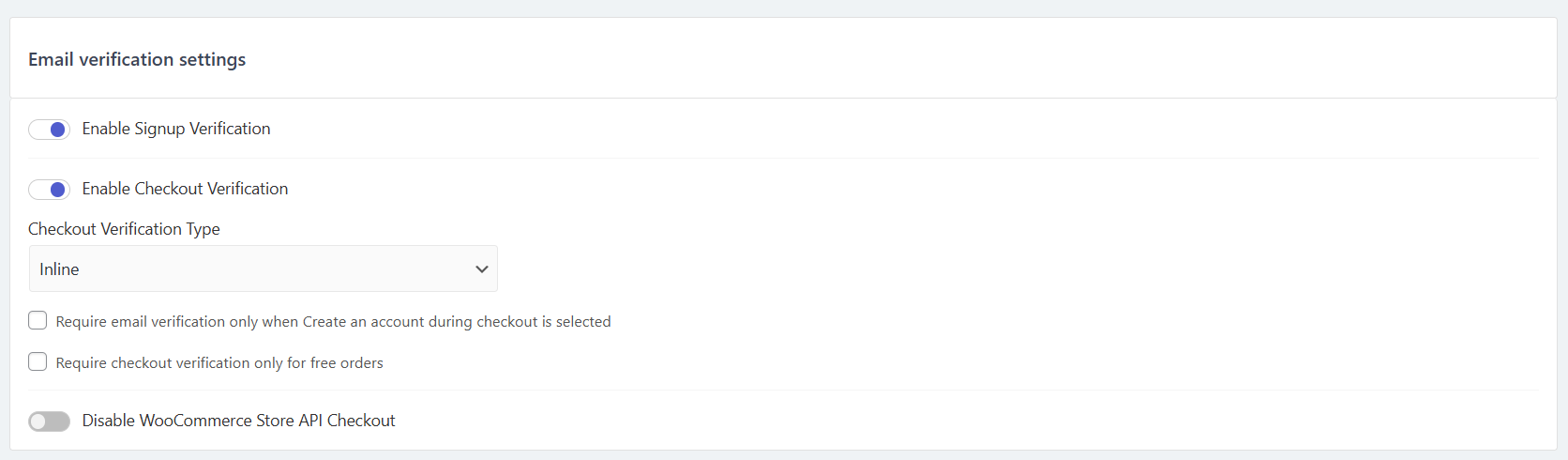Click the selected value "Inline"
Viewport: 1568px width, 460px height.
point(59,269)
